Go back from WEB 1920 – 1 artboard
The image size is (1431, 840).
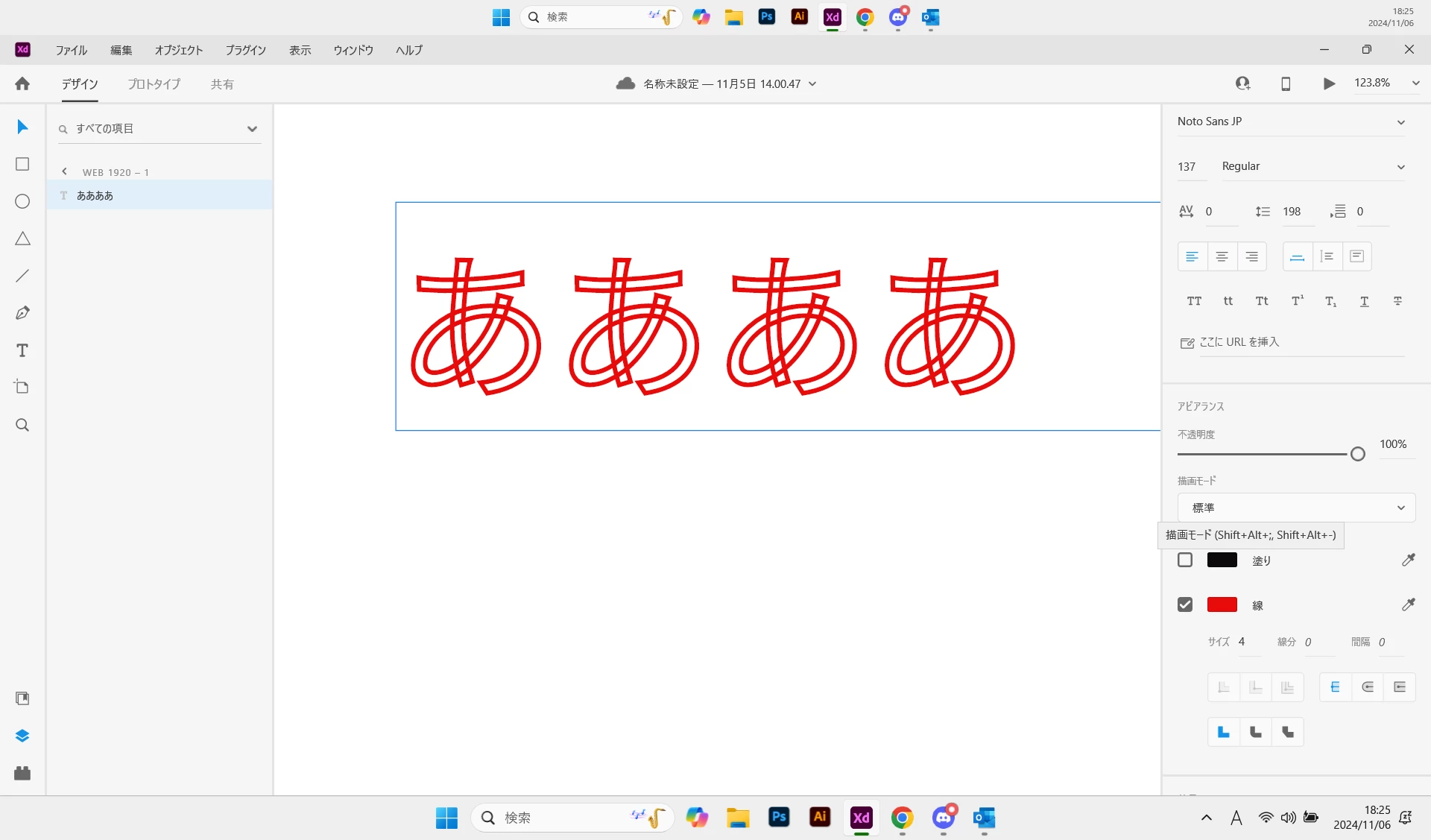tap(65, 171)
